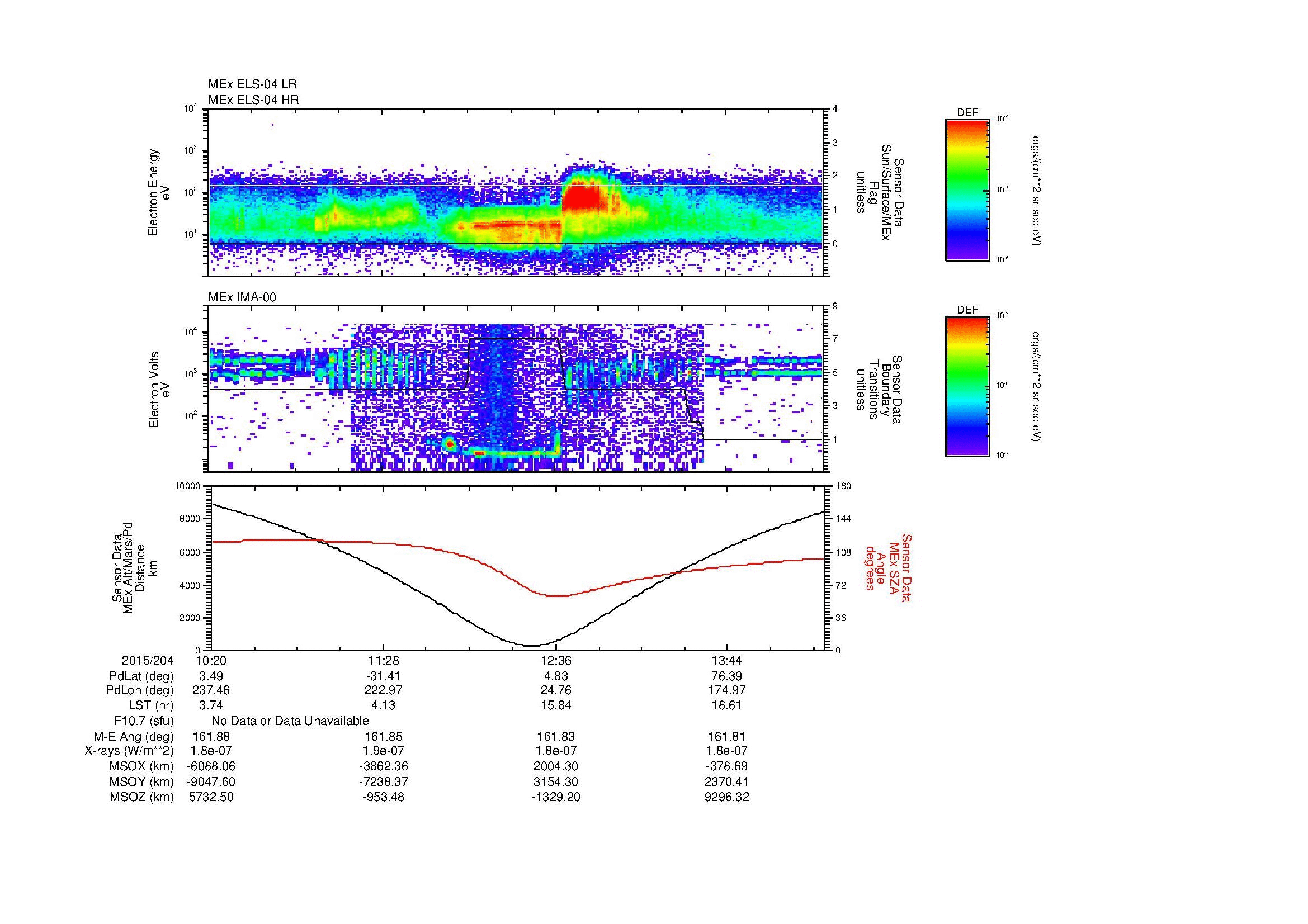Click the '11:28' time tick label

384,660
